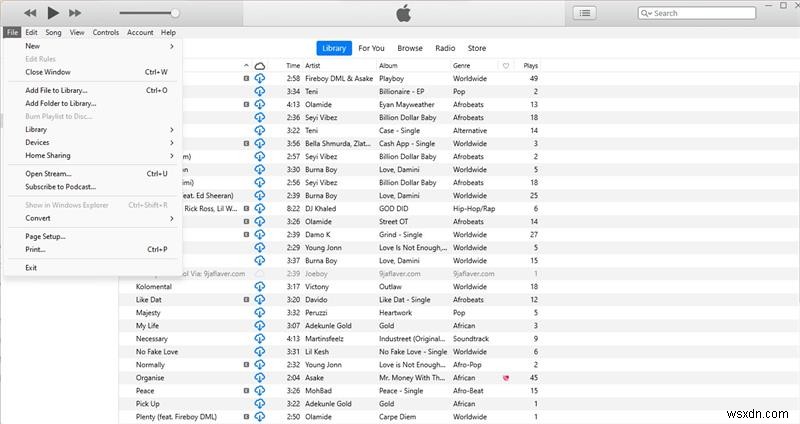Image resolution: width=800 pixels, height=424 pixels.
Task: Open the Account menu
Action: [140, 32]
